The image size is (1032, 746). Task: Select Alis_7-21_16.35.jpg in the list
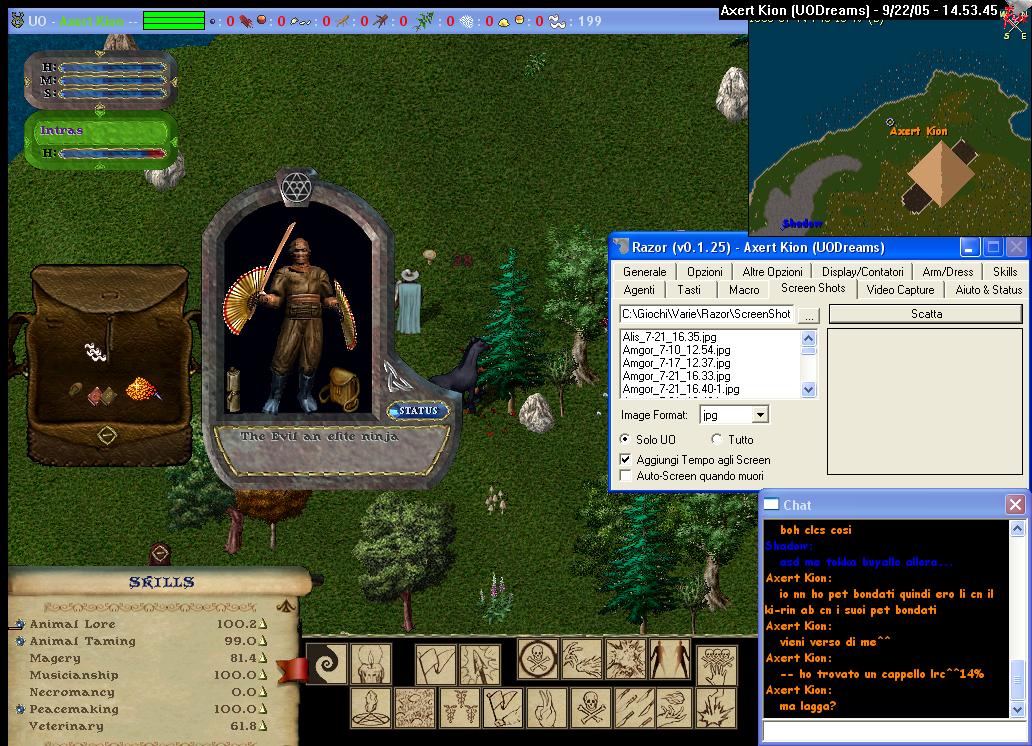click(x=669, y=336)
